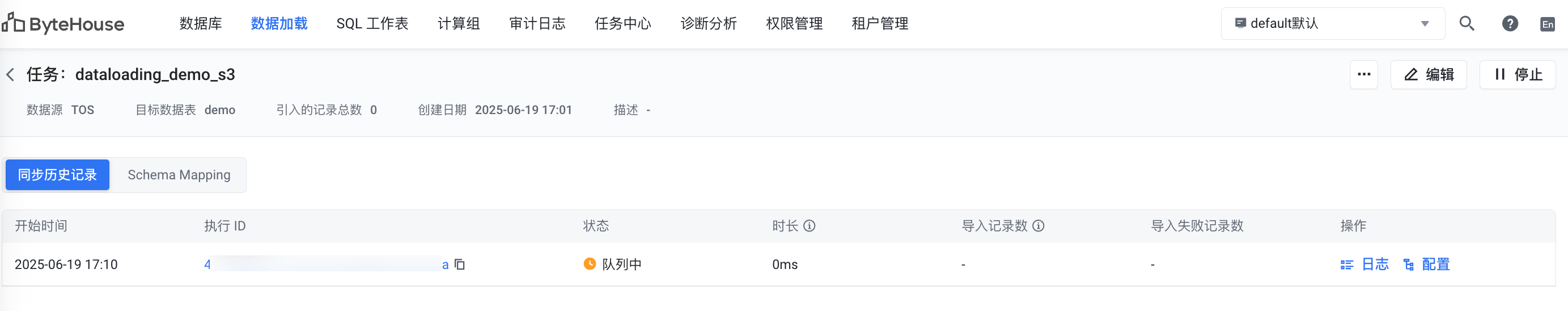Go back using the left arrow

10,74
